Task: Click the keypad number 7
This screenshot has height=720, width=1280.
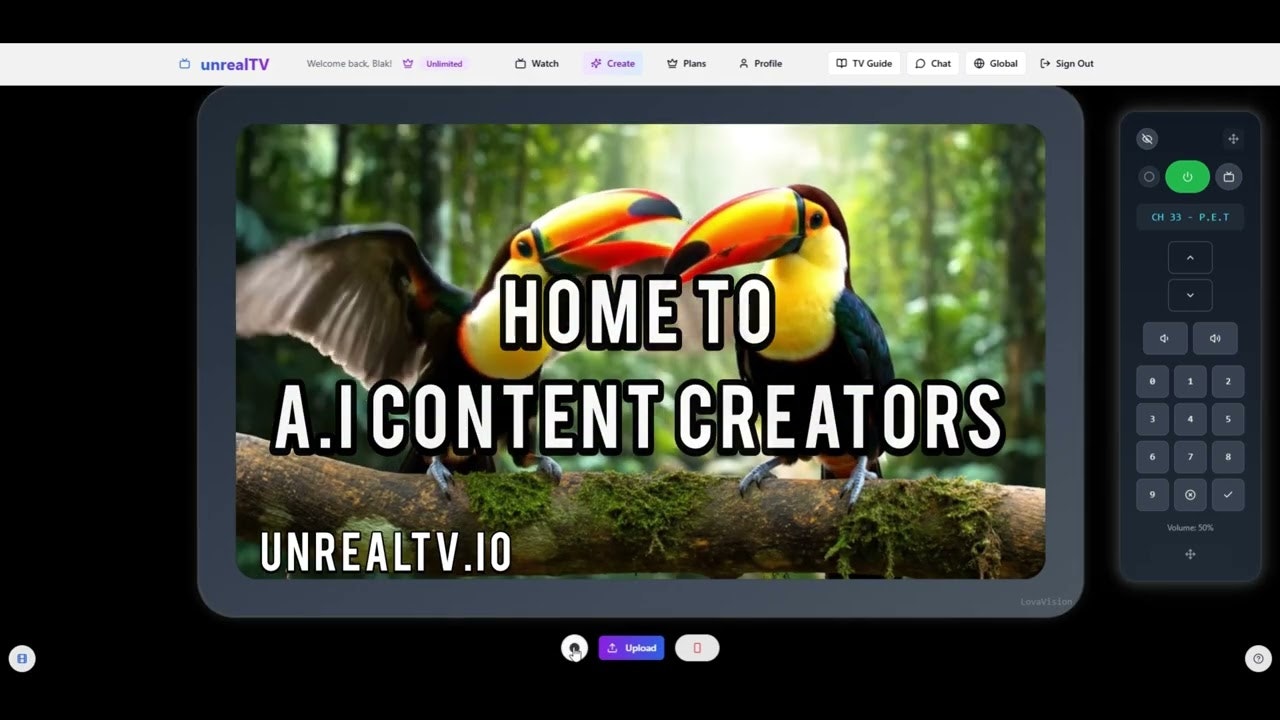Action: click(x=1190, y=457)
